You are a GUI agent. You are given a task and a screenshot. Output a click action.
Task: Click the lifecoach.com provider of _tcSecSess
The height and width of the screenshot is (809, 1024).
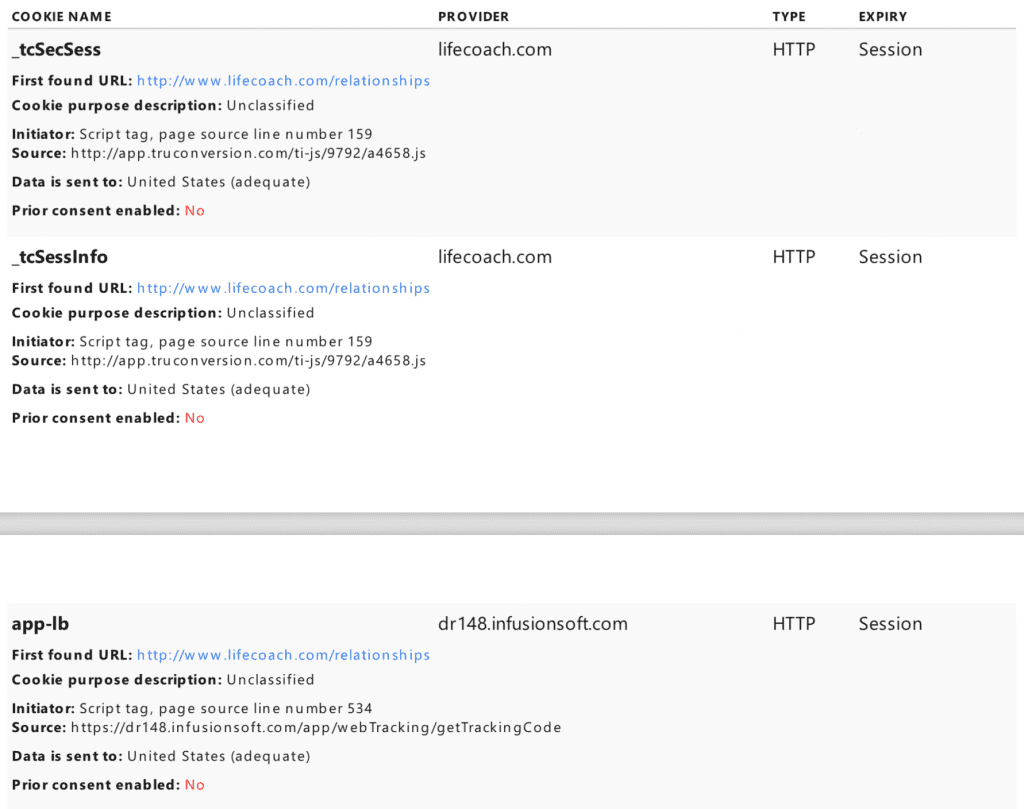(494, 50)
